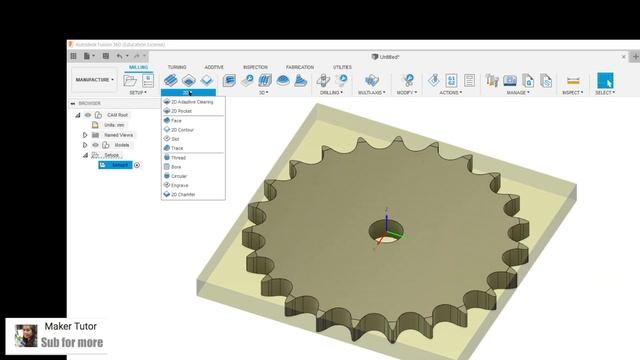
Task: Choose 2D Adaptive Clearing from the menu
Action: pyautogui.click(x=193, y=102)
